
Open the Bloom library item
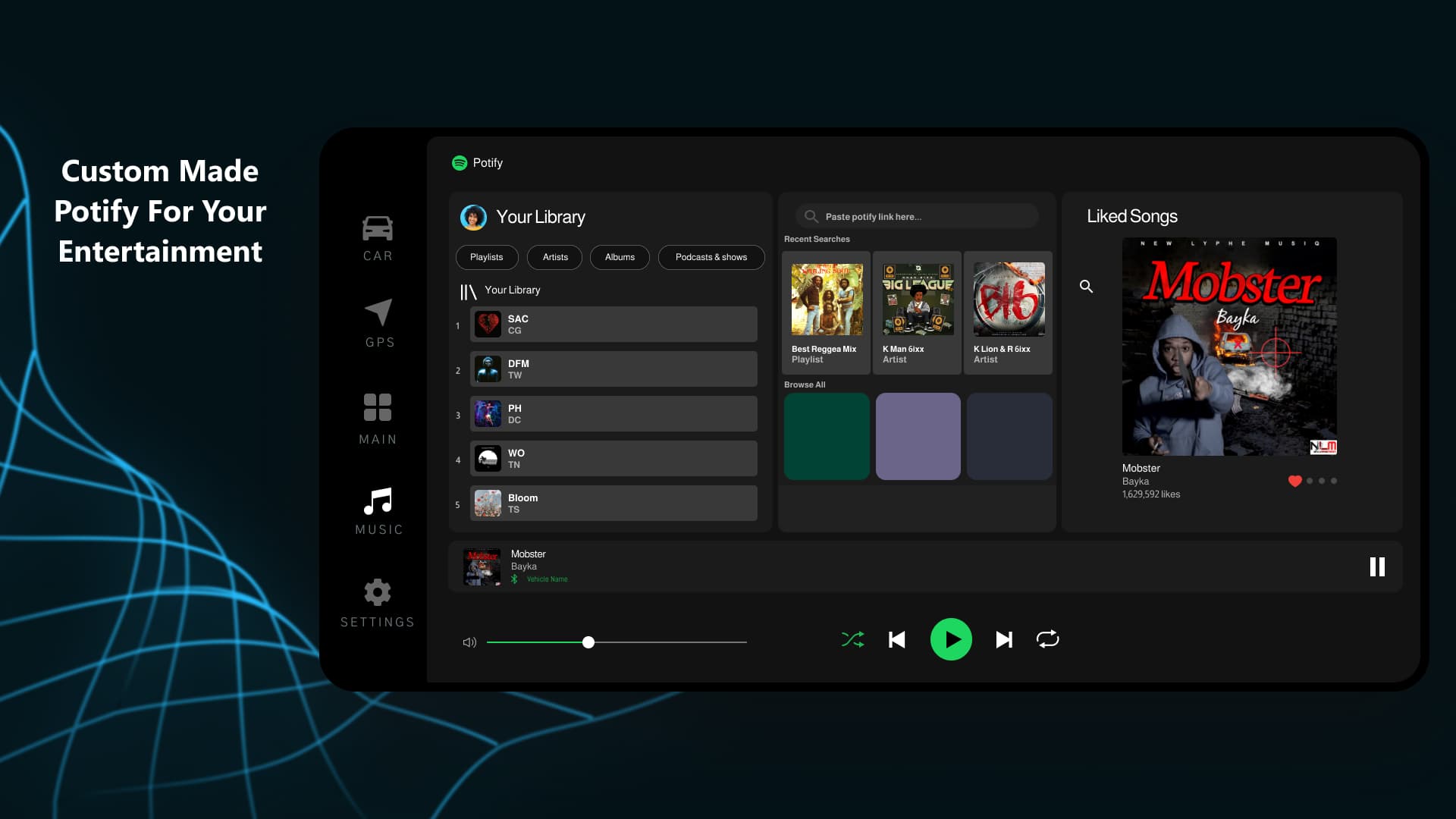click(613, 504)
